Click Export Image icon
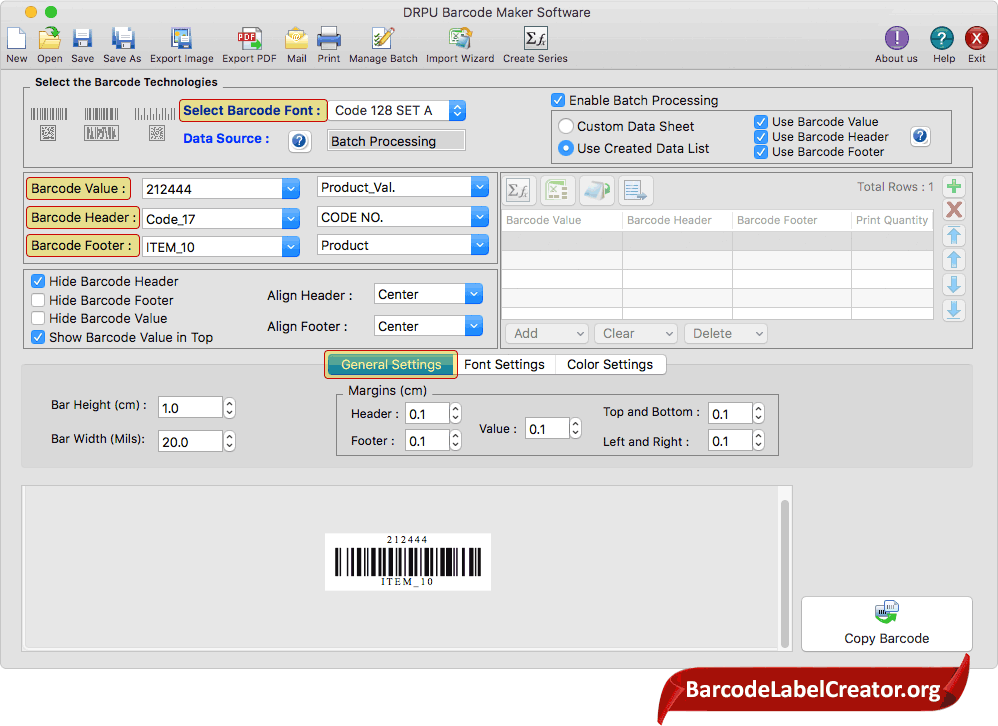The width and height of the screenshot is (998, 726). point(181,39)
